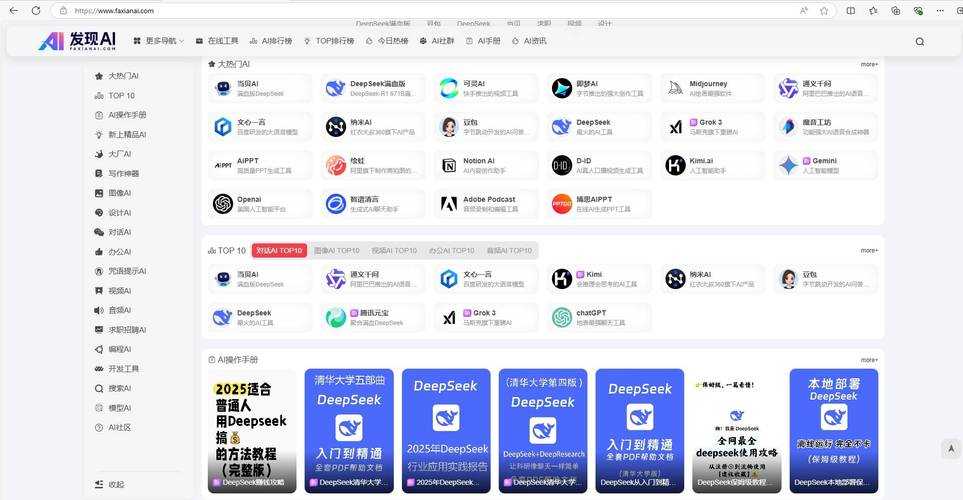Click the browser back arrow

(14, 10)
